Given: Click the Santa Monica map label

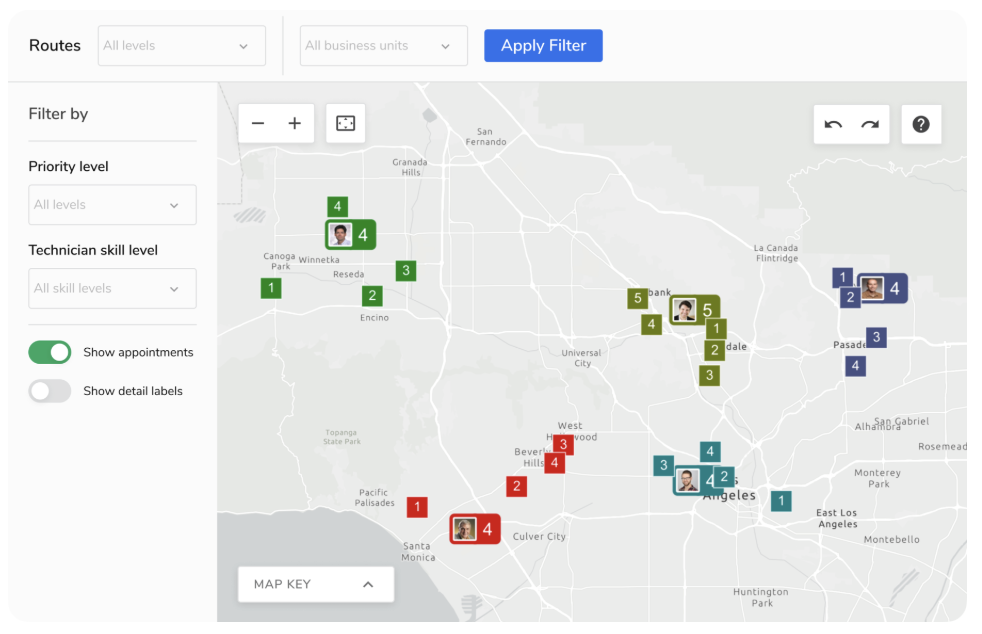Looking at the screenshot, I should 418,552.
